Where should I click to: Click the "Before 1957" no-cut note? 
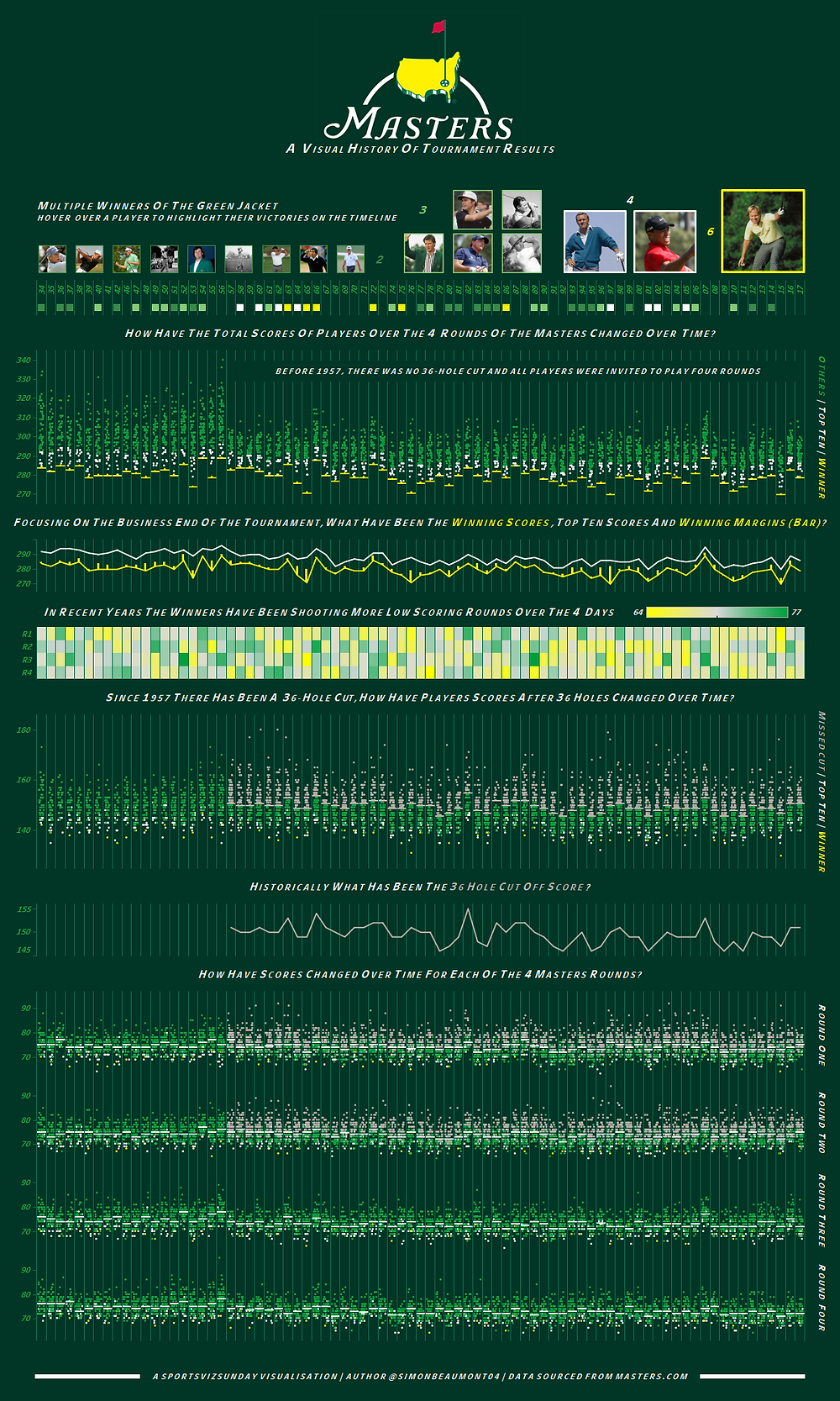click(x=518, y=371)
